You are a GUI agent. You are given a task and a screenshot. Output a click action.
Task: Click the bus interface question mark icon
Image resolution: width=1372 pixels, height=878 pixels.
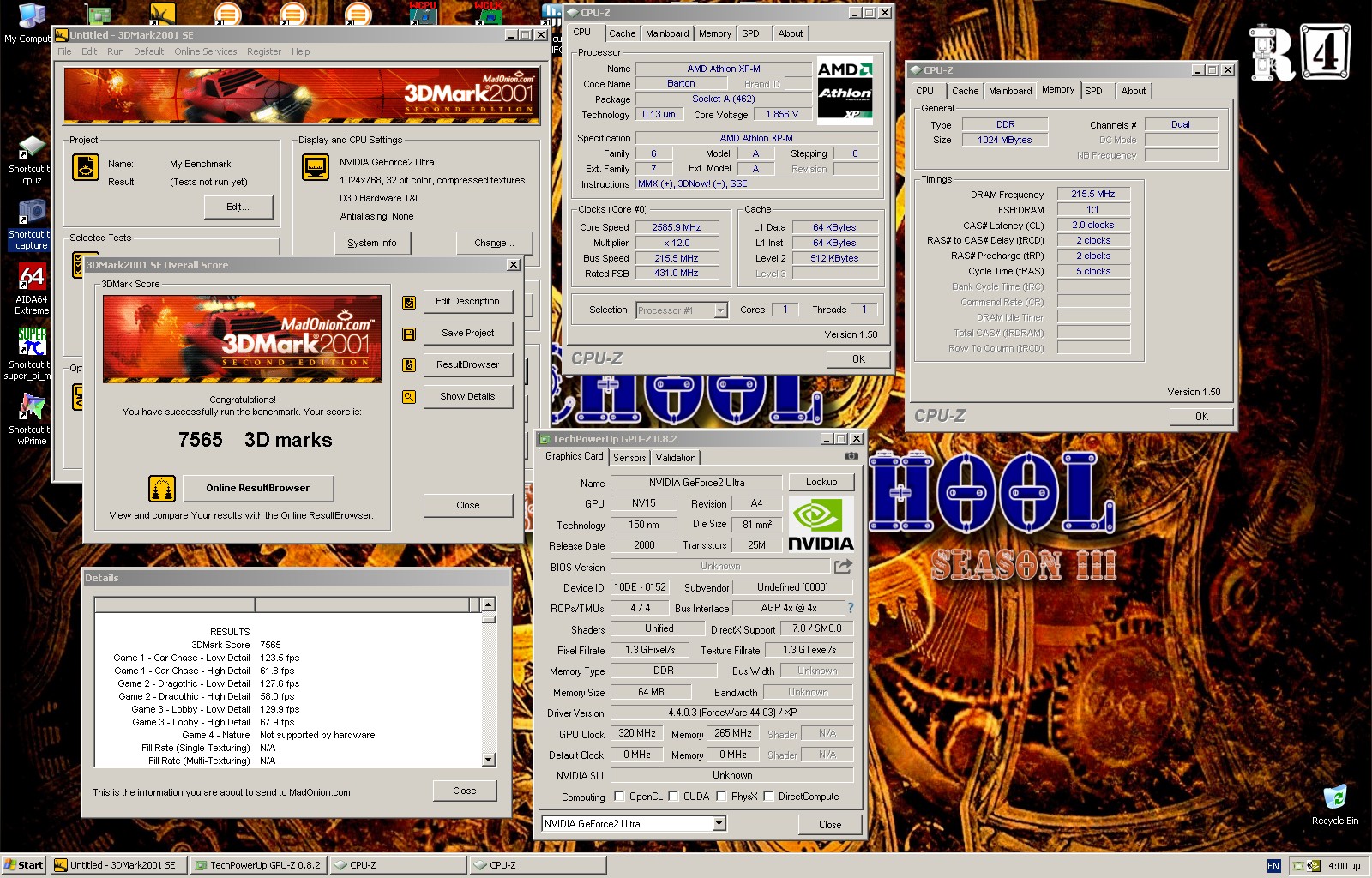point(851,608)
